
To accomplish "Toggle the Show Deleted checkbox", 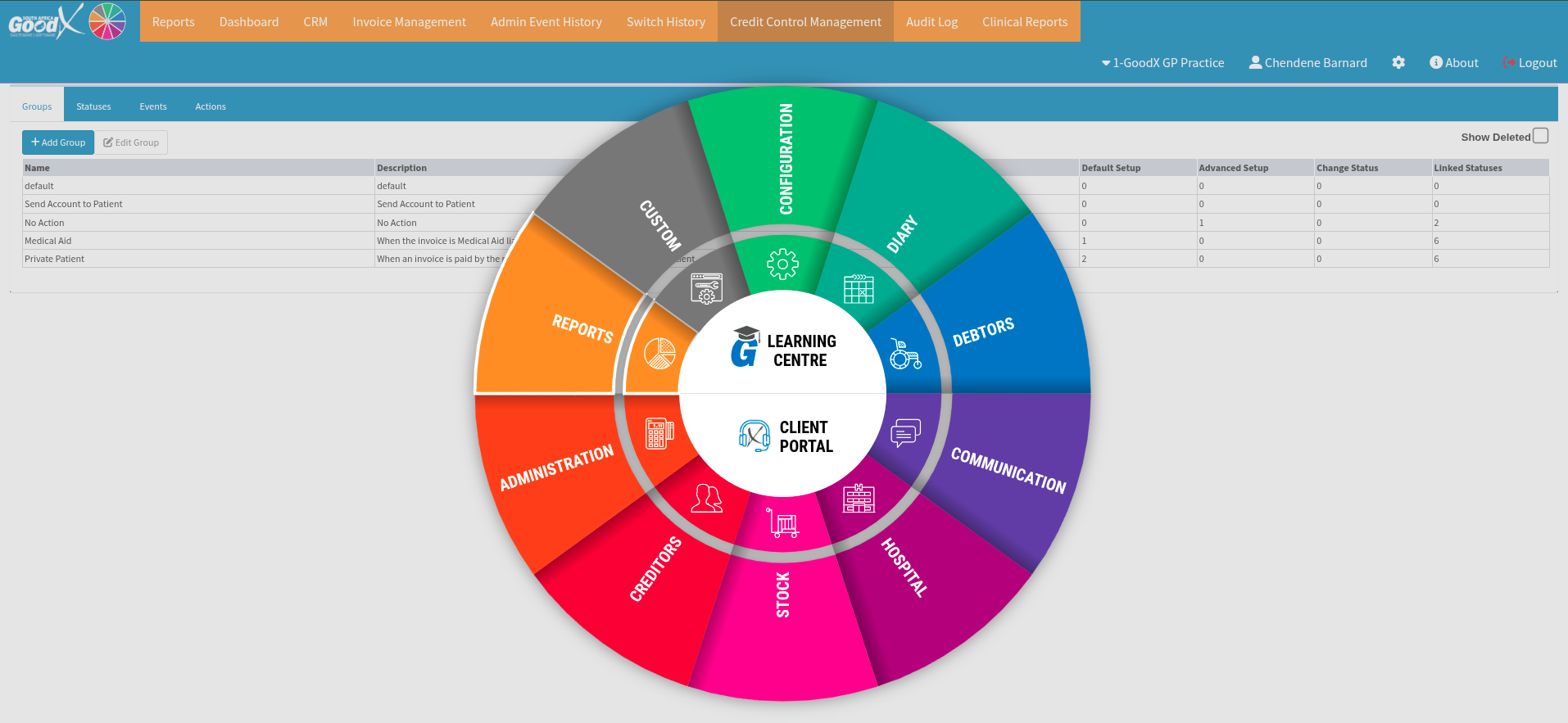I will pos(1540,136).
